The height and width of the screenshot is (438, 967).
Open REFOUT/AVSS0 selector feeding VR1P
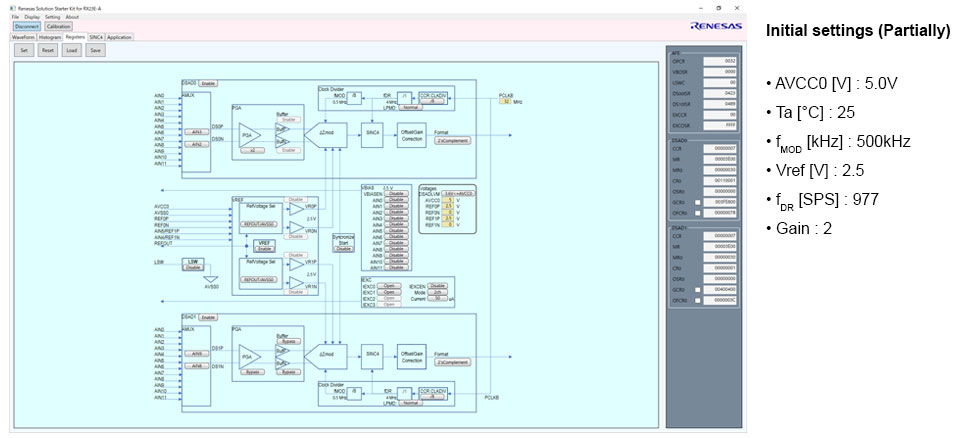(x=260, y=279)
